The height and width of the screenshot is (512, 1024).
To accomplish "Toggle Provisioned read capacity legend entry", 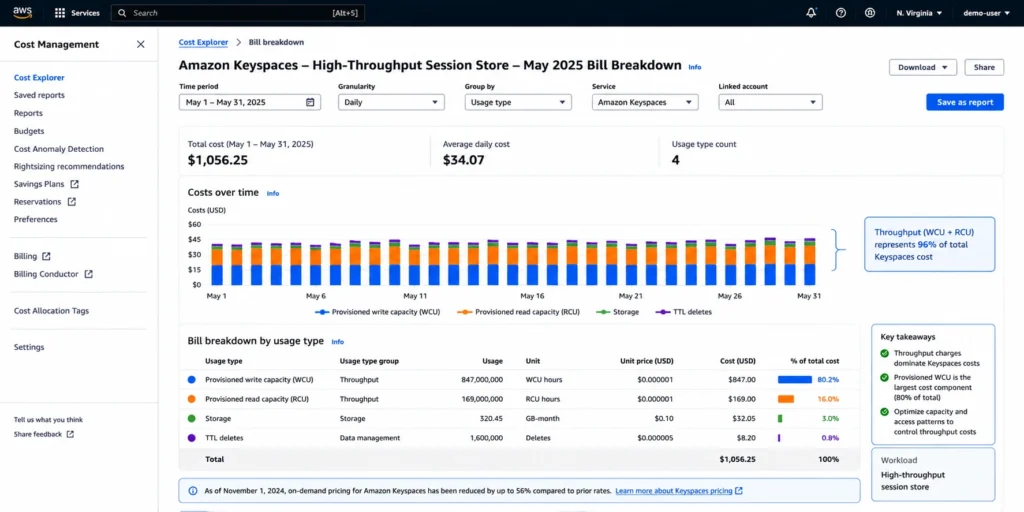I will (519, 312).
